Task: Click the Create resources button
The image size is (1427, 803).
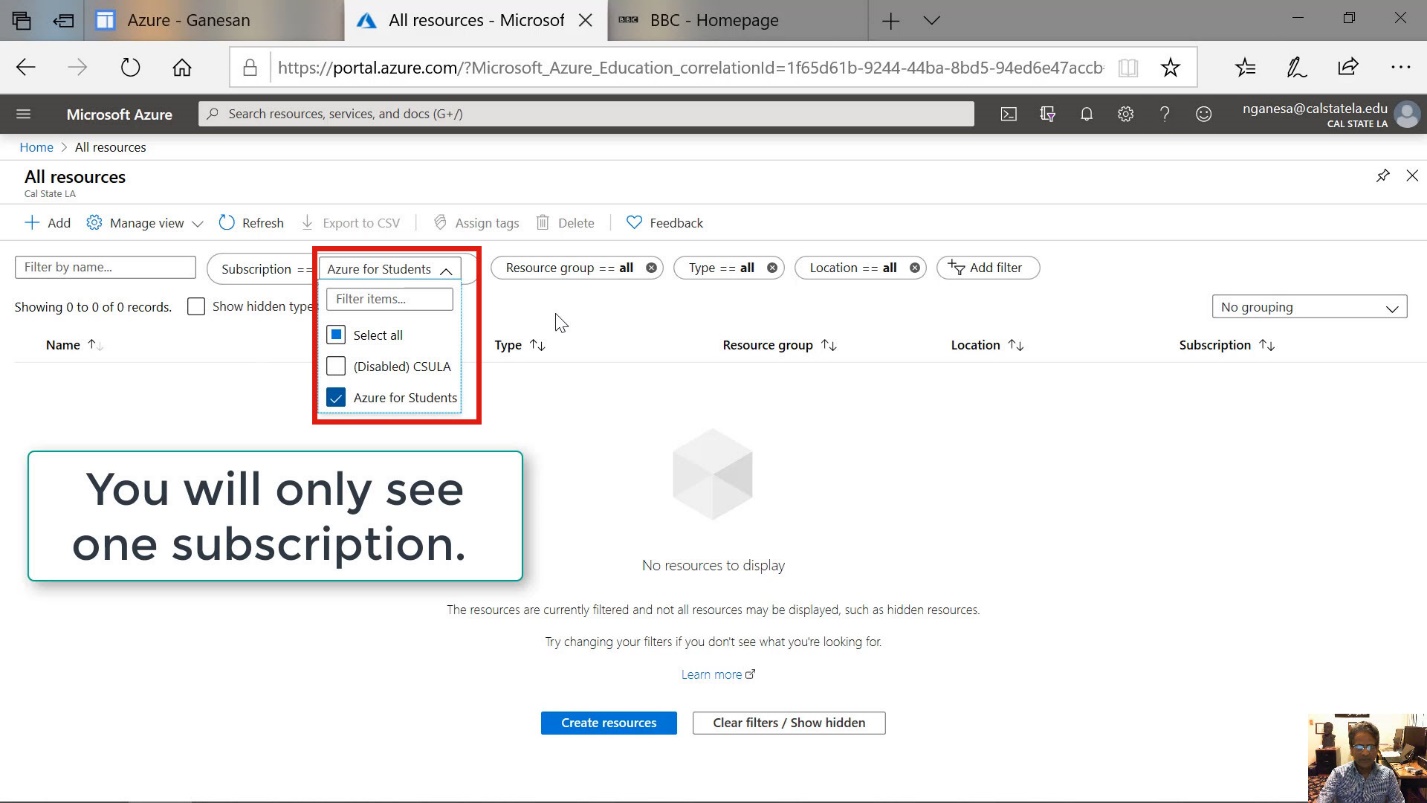Action: click(608, 723)
